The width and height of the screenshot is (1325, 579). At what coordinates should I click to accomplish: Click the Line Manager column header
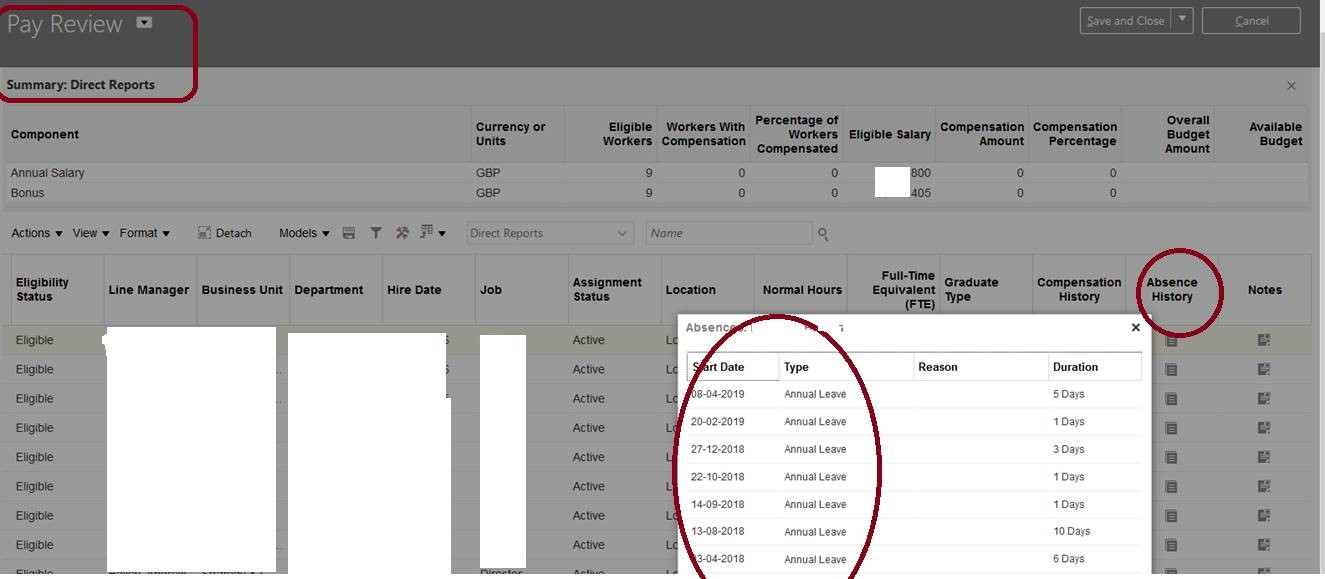(x=150, y=290)
